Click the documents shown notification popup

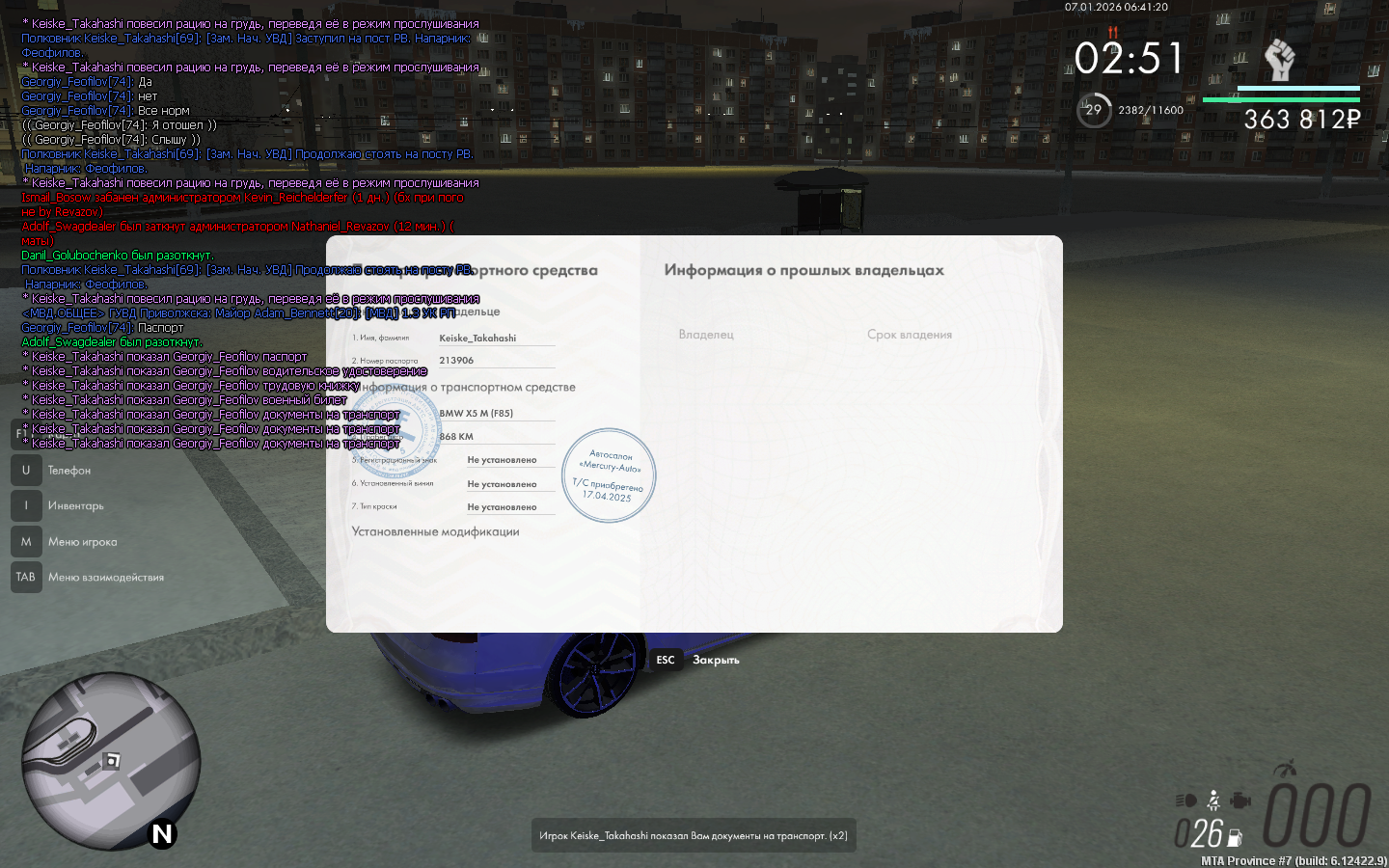point(694,835)
